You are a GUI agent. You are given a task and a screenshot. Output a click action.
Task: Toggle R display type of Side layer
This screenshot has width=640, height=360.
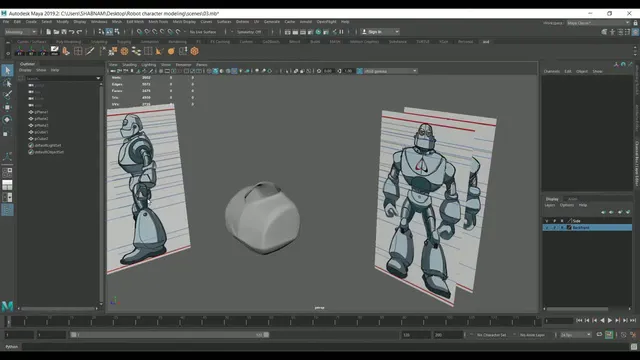point(562,221)
